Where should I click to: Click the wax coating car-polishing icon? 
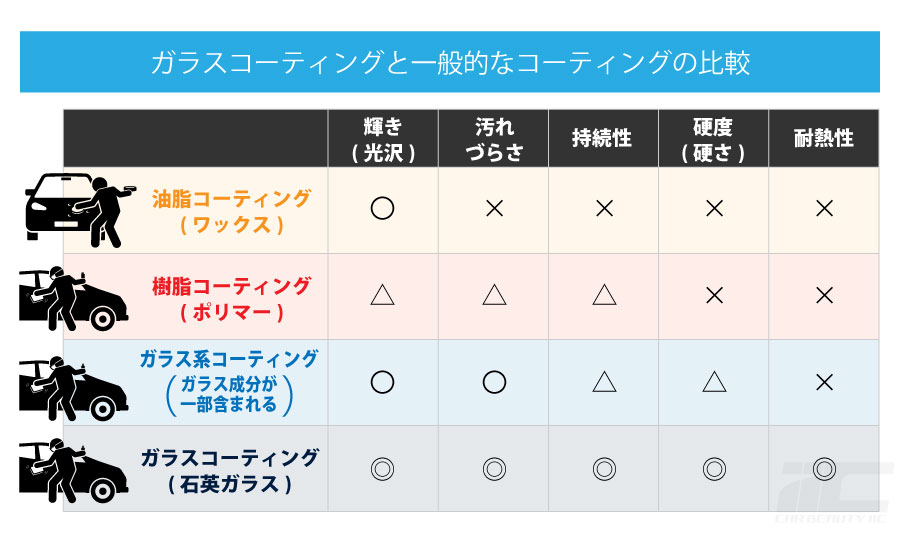[x=80, y=210]
